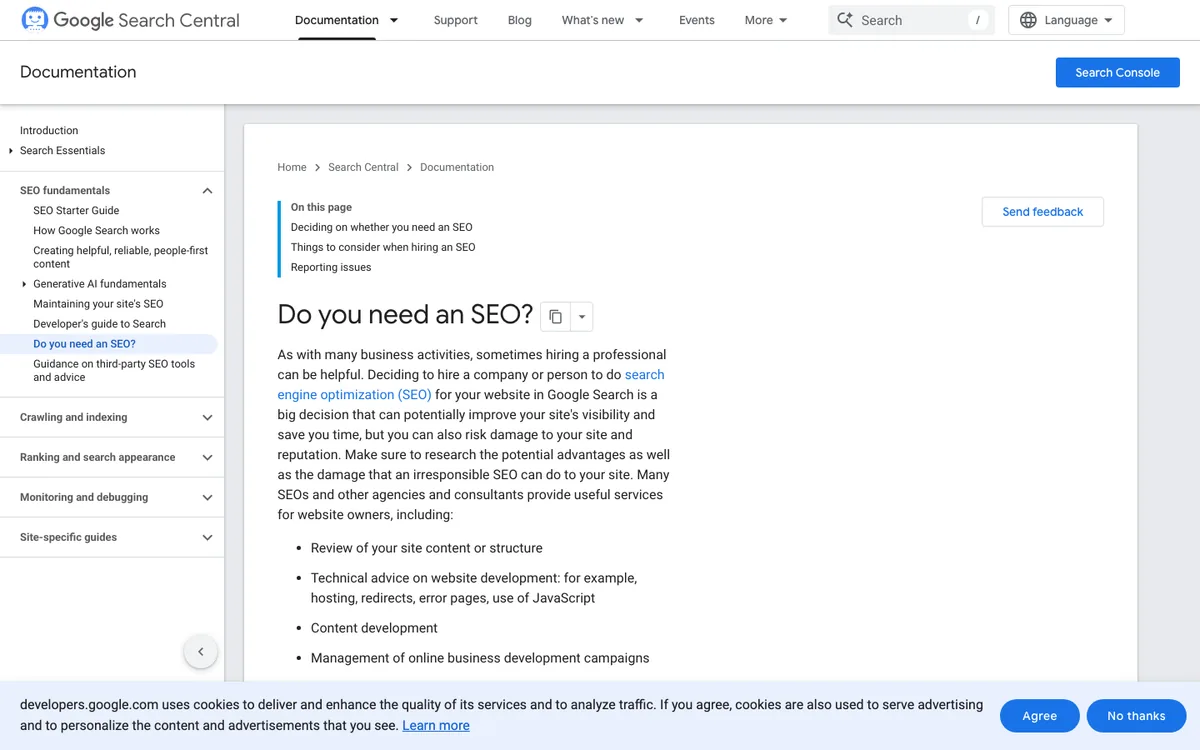Open the dropdown arrow next to copy icon
Screen dimensions: 1200x750
582,317
